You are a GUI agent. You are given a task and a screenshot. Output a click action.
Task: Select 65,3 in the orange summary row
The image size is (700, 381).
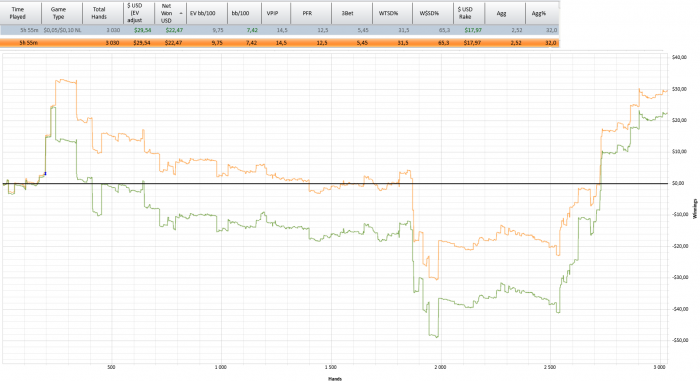tap(444, 43)
